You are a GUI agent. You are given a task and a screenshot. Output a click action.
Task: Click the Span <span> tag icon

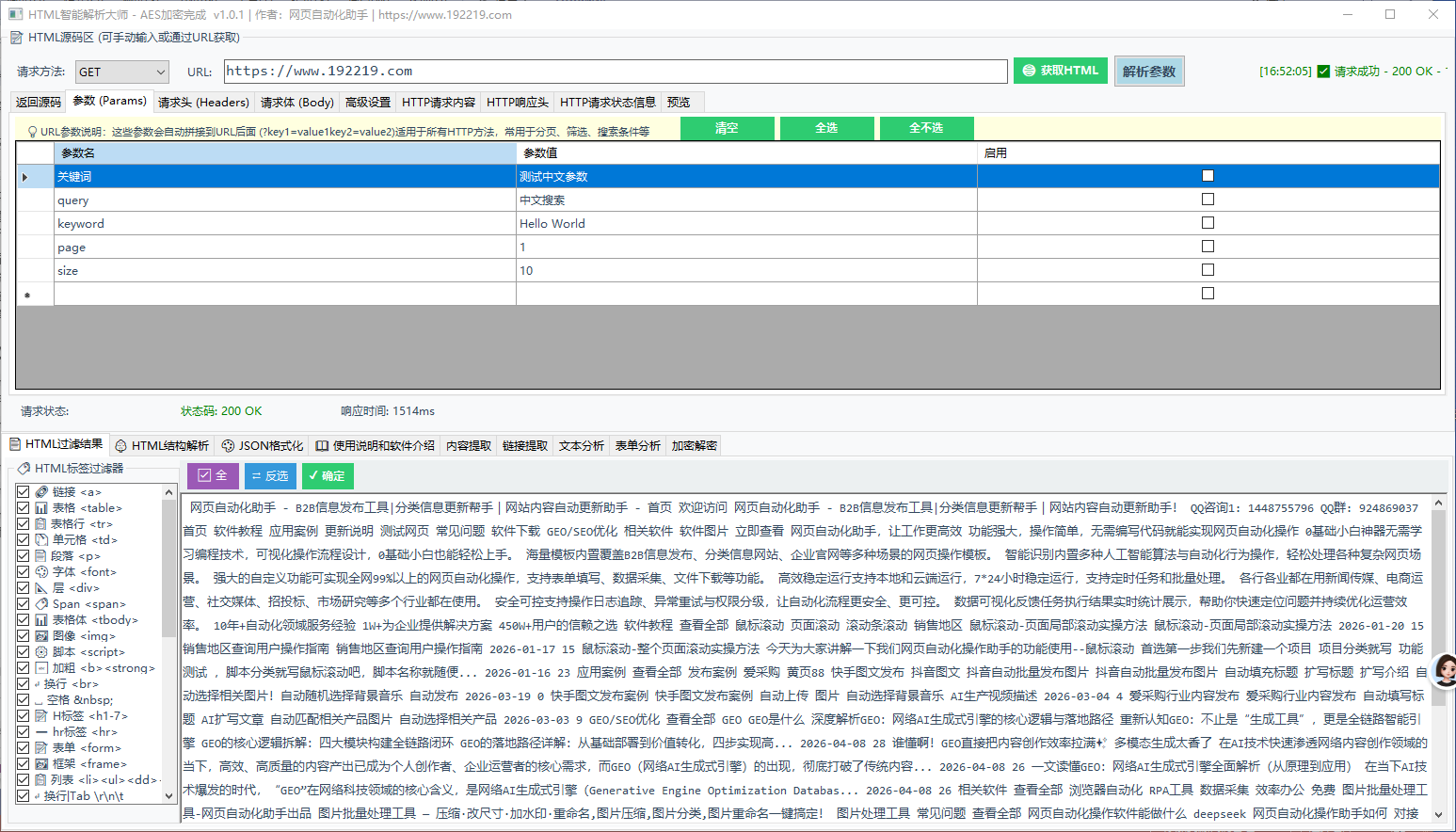click(41, 604)
